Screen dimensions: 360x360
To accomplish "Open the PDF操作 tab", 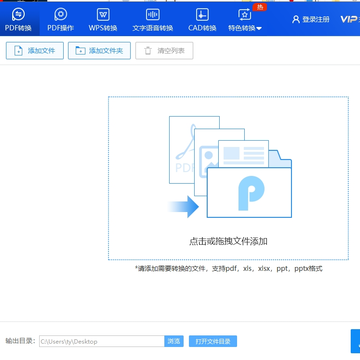I will pyautogui.click(x=60, y=20).
